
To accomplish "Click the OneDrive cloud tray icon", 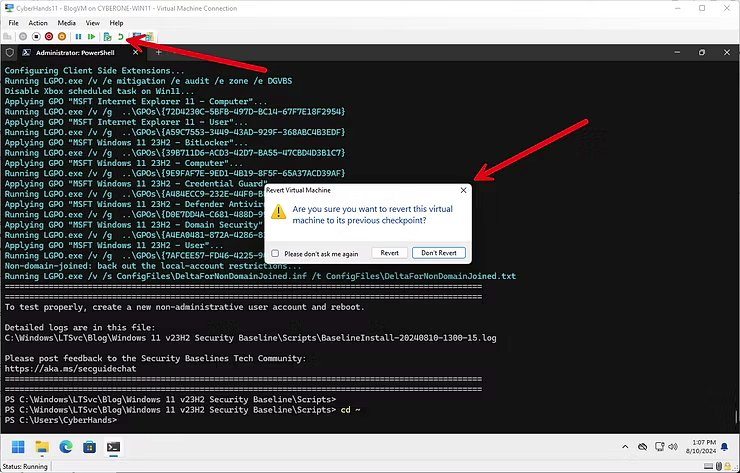I will pos(642,447).
